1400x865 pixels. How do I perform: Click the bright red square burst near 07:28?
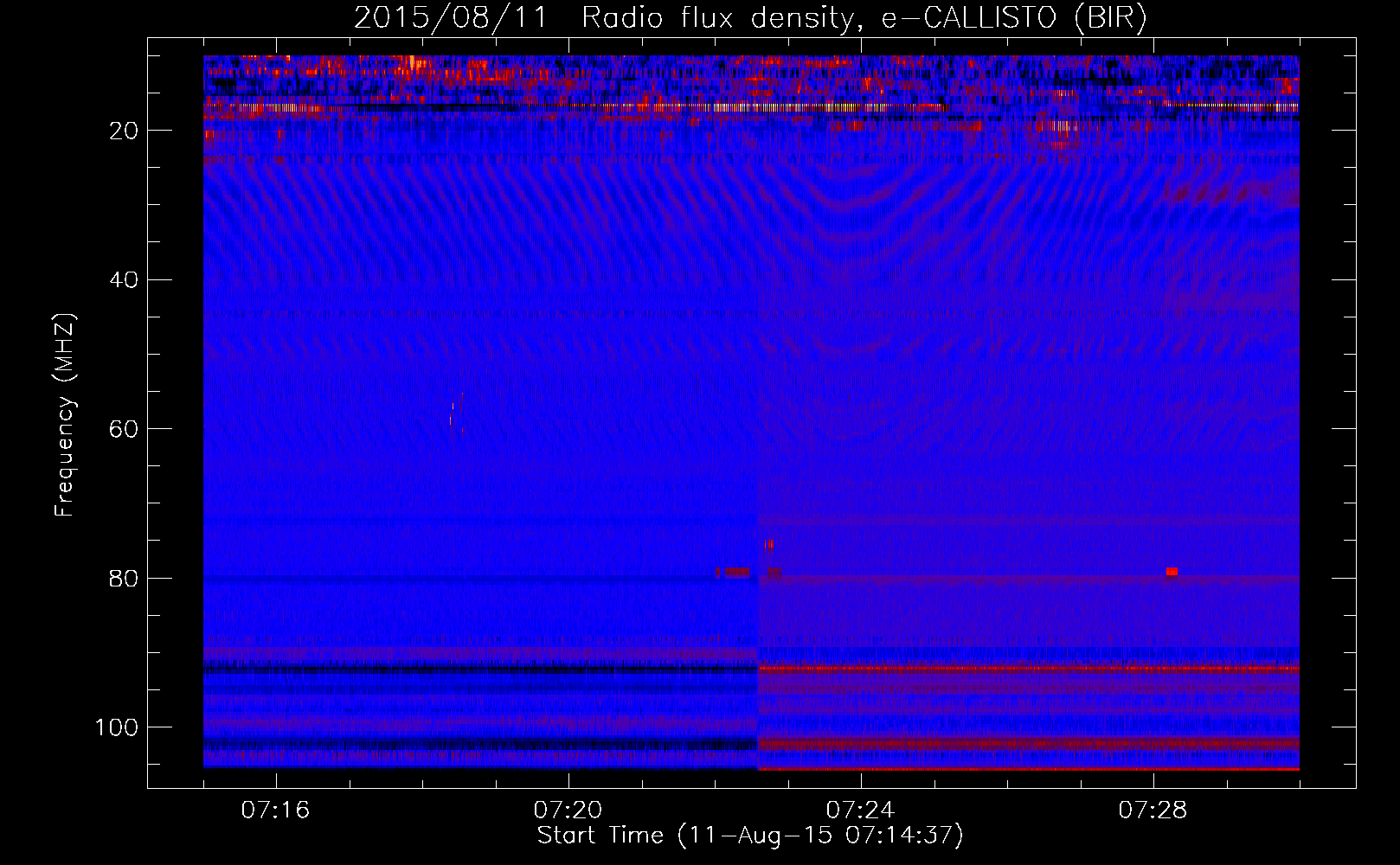click(x=1172, y=572)
